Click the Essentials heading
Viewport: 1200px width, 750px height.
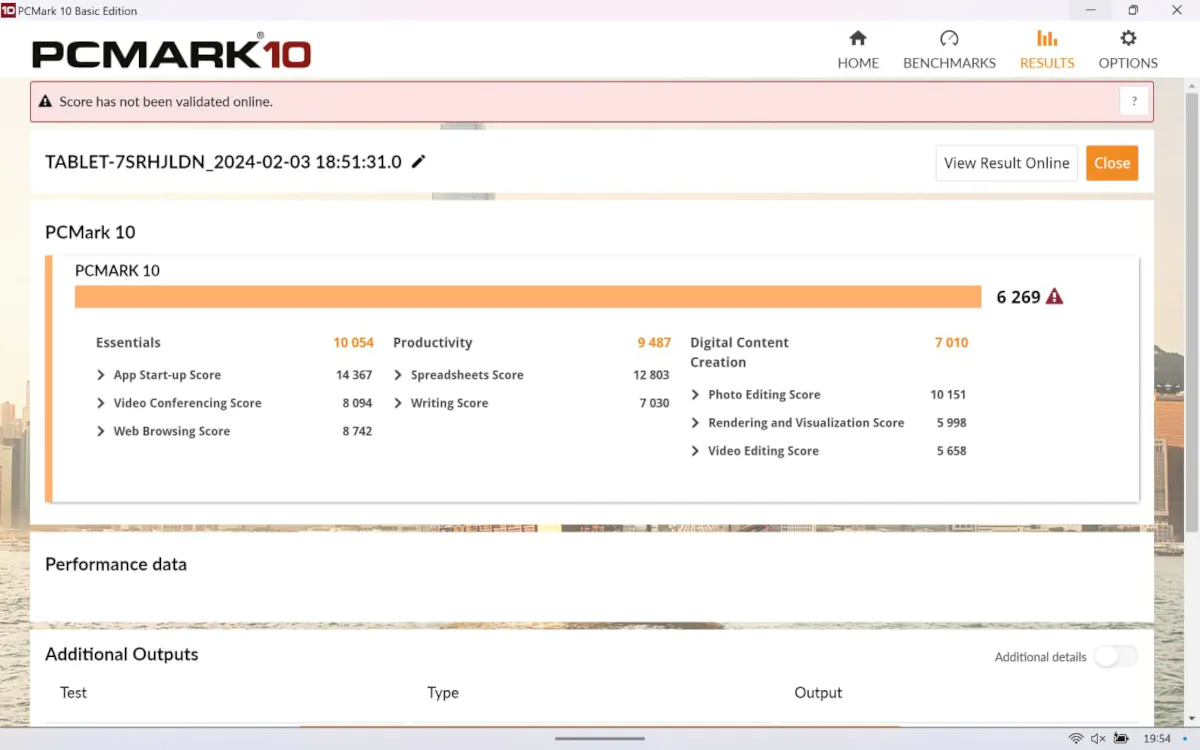128,343
